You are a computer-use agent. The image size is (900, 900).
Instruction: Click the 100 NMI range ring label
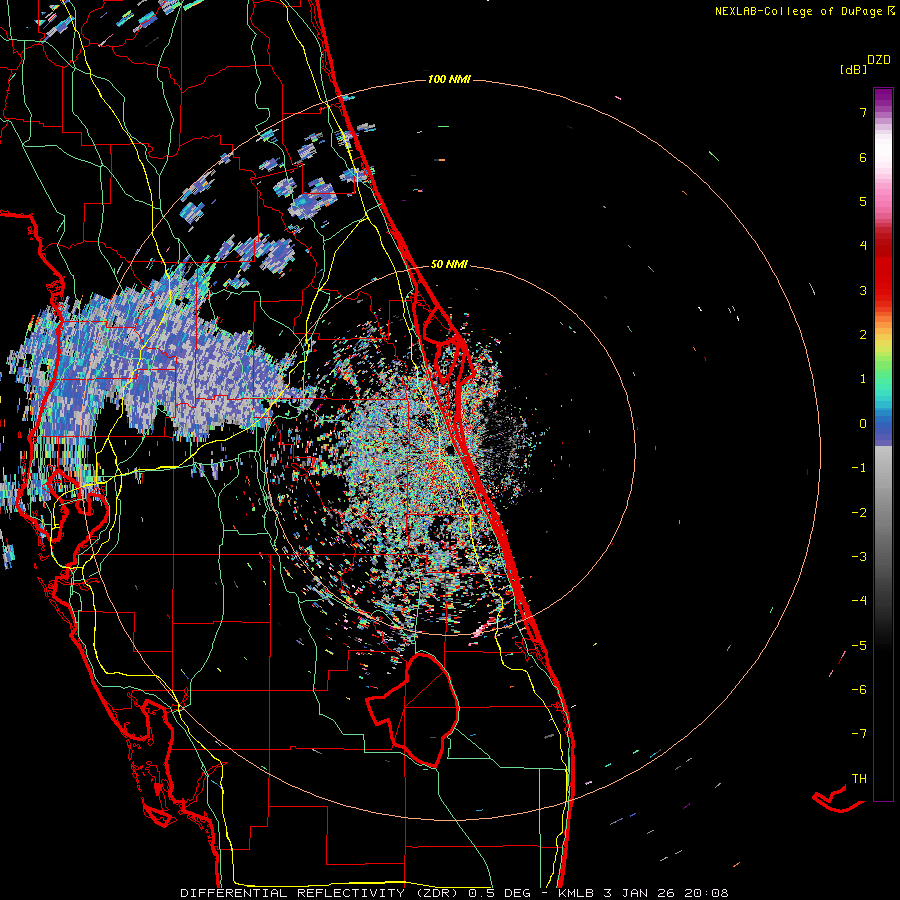coord(449,79)
